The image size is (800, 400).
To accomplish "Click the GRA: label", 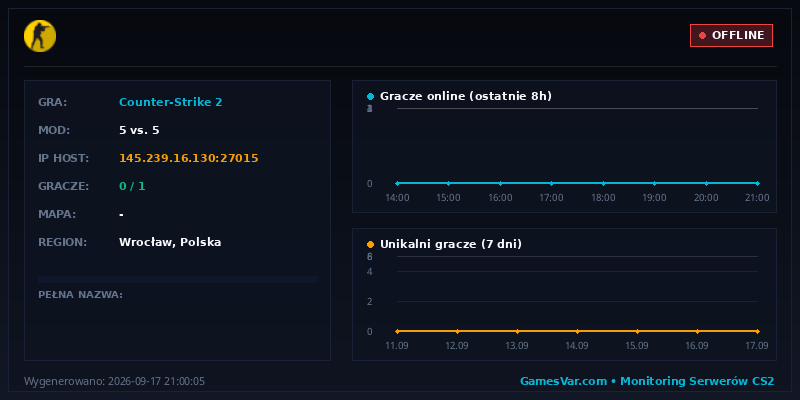I will tap(53, 102).
